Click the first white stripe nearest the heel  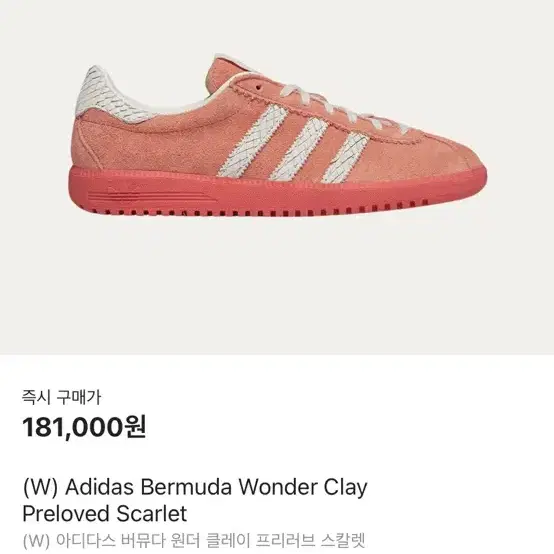tap(253, 141)
